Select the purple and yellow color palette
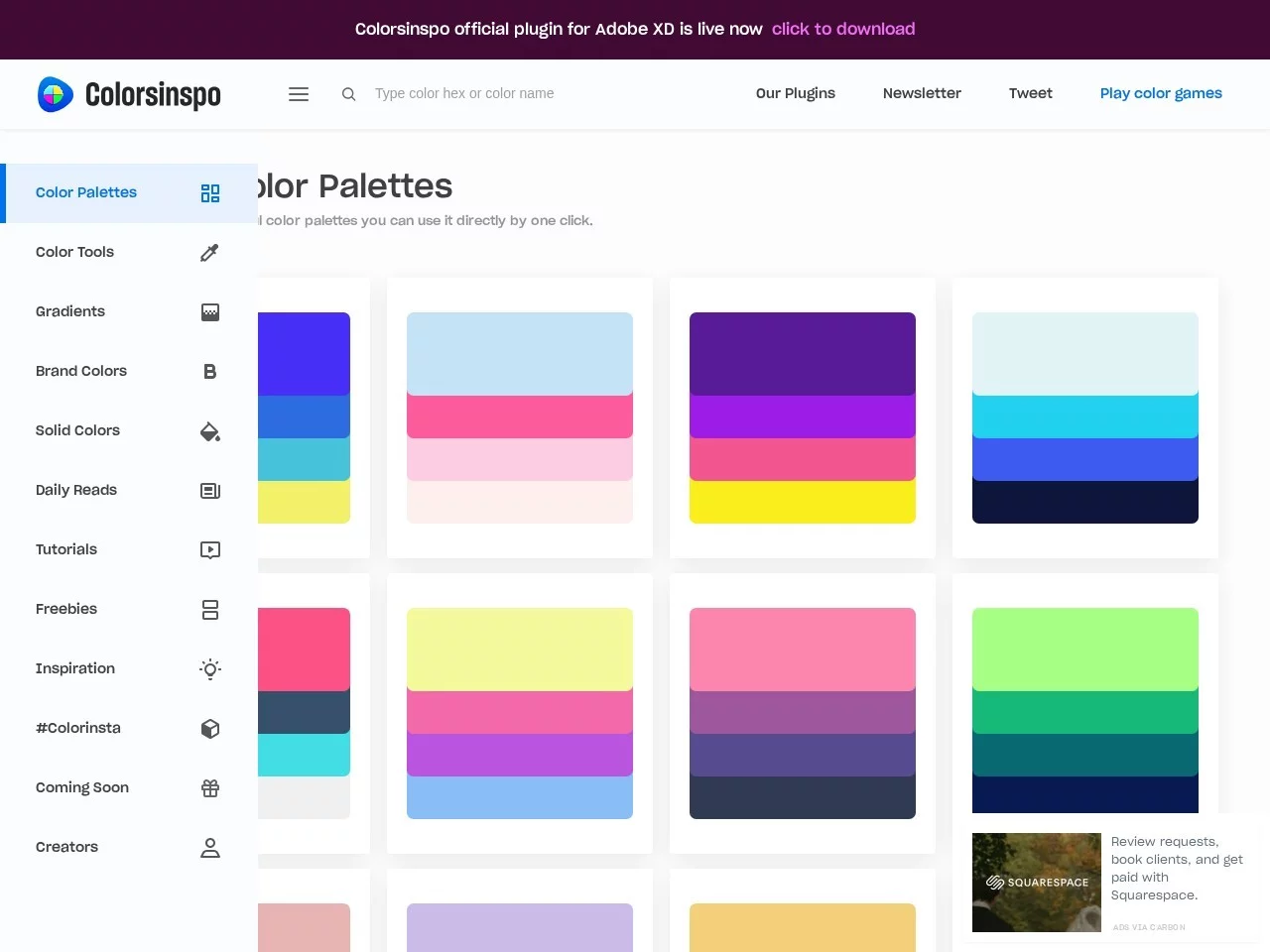Screen dimensions: 1270x952 pyautogui.click(x=802, y=416)
